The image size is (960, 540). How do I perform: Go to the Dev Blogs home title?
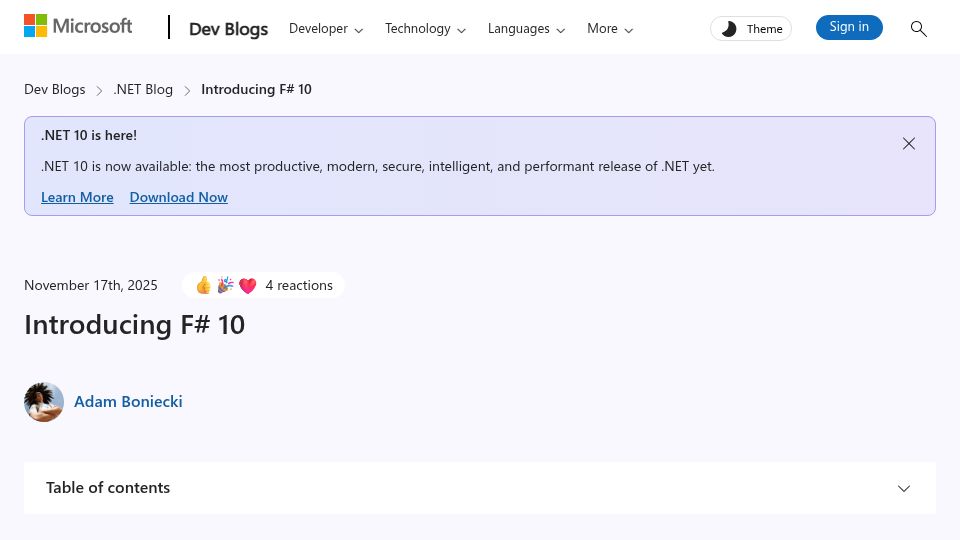point(228,29)
